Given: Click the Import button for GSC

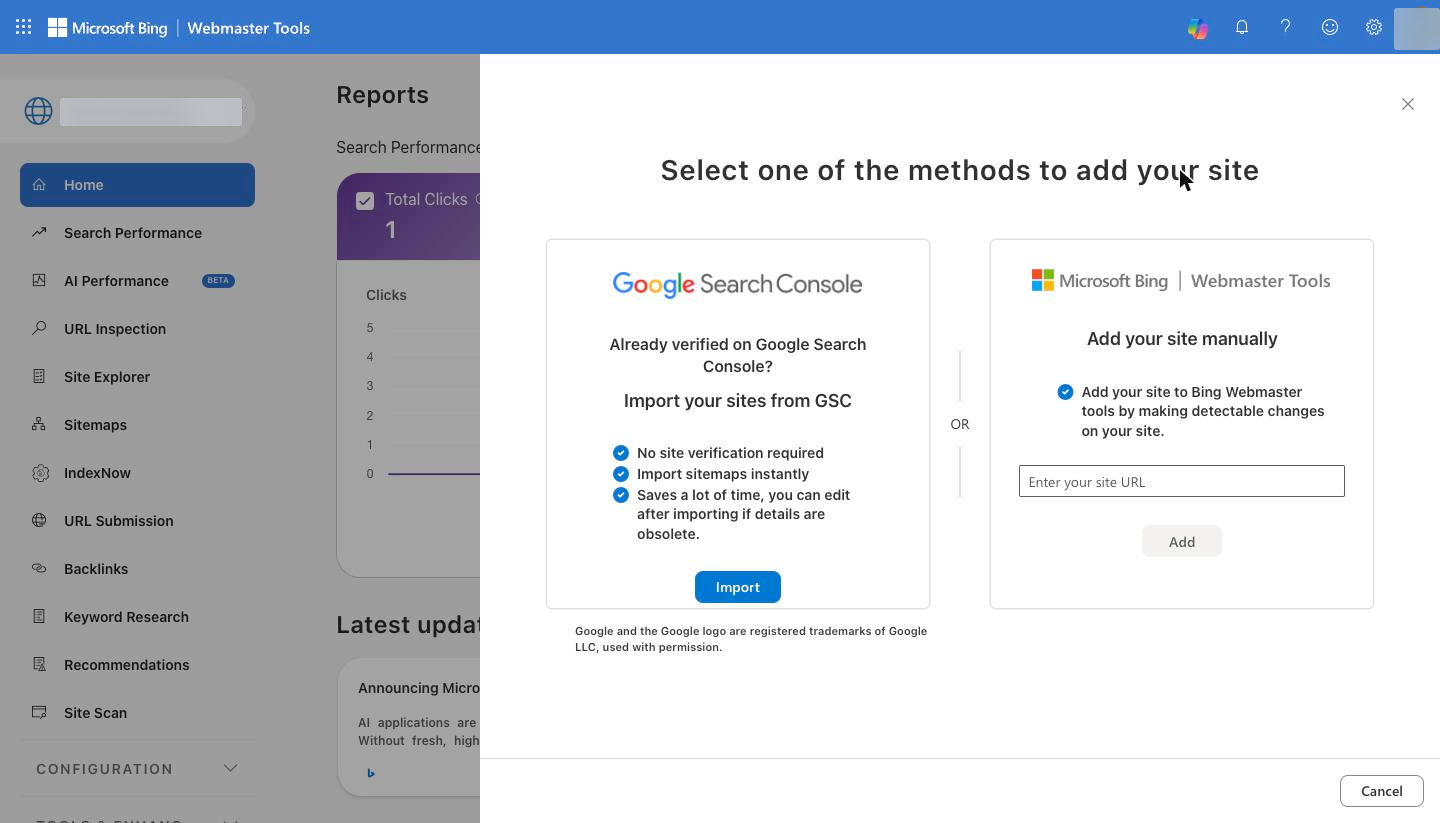Looking at the screenshot, I should click(738, 587).
